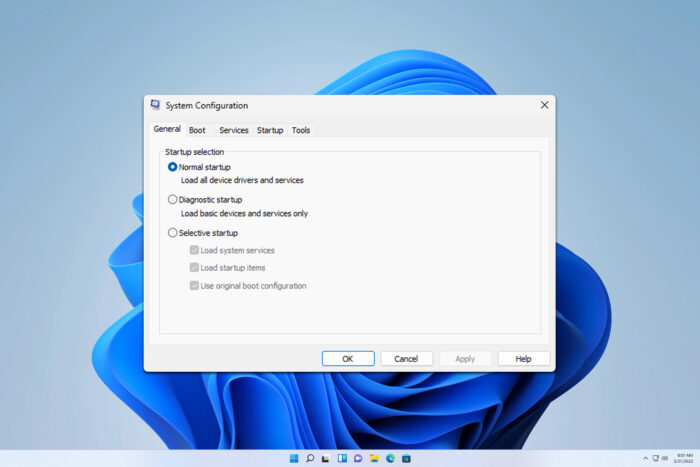Image resolution: width=700 pixels, height=467 pixels.
Task: Open taskbar Search
Action: (310, 459)
